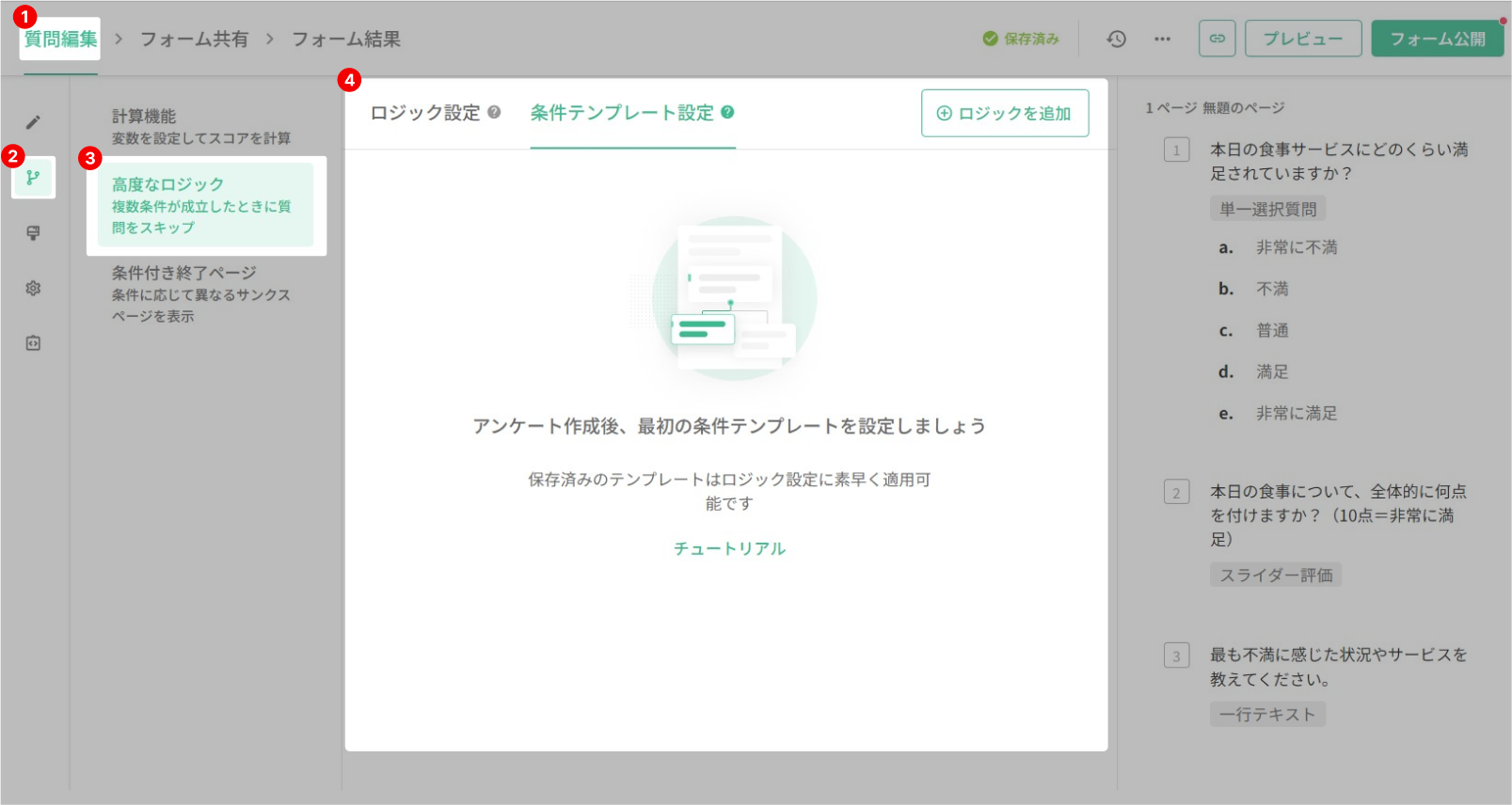
Task: Click question 2 text about 何点を付けますか
Action: point(1338,515)
